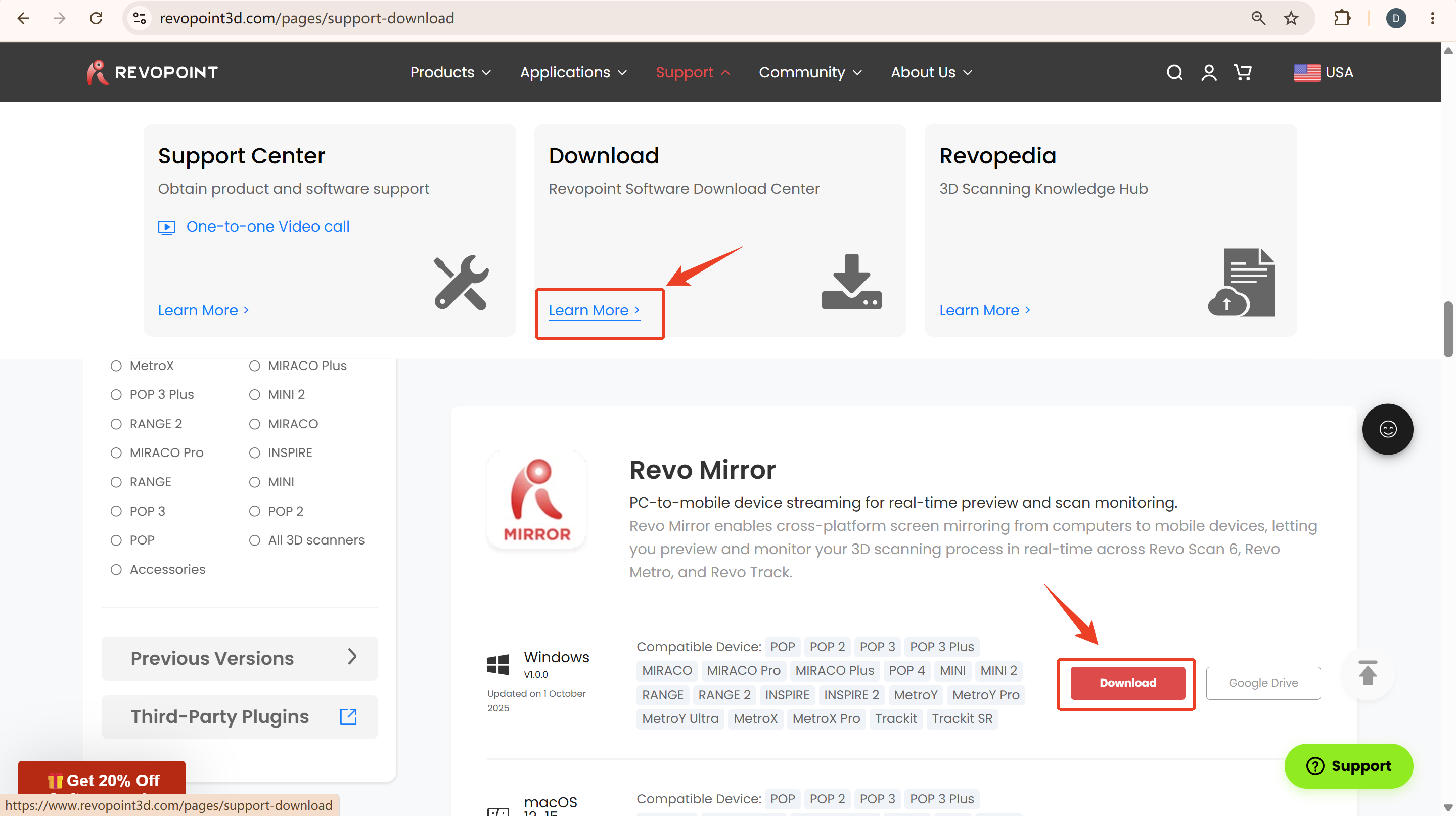Reload the current page
The height and width of the screenshot is (816, 1456).
(x=96, y=18)
